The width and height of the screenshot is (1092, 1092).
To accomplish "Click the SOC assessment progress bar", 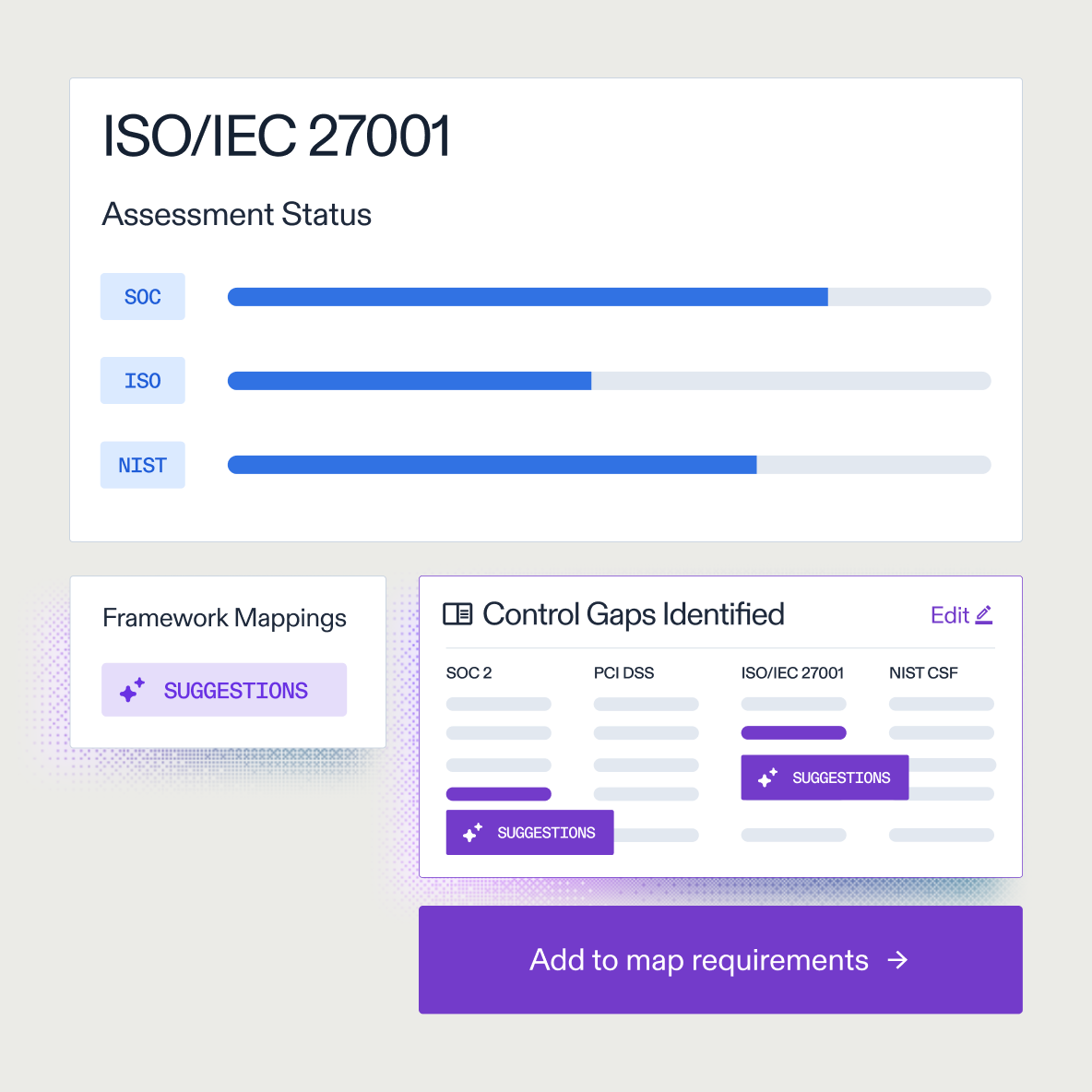I will pos(609,297).
